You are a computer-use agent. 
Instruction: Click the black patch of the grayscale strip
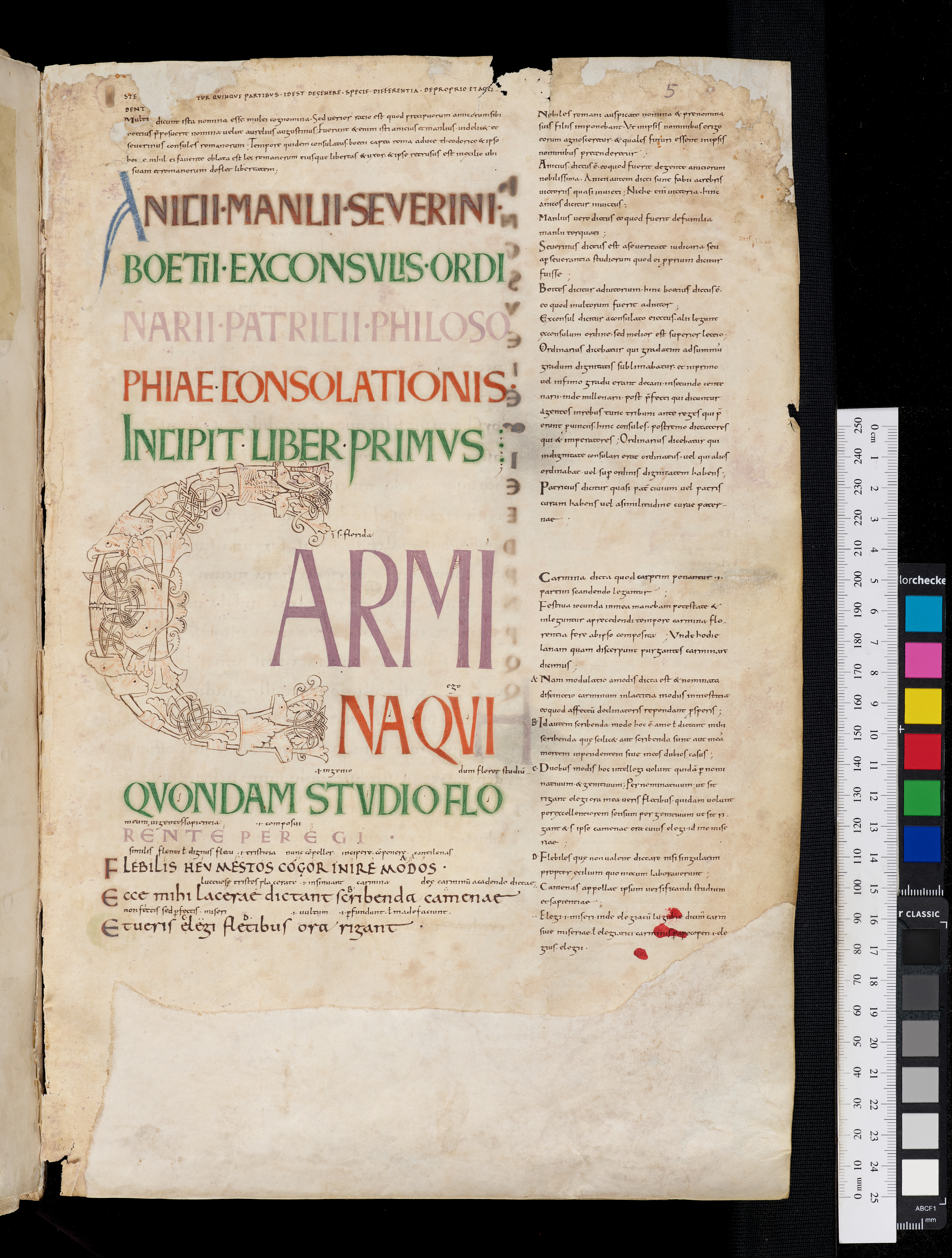(x=921, y=946)
